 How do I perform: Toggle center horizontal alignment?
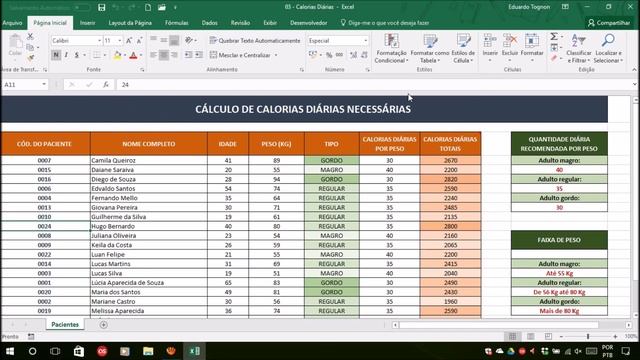[x=164, y=55]
